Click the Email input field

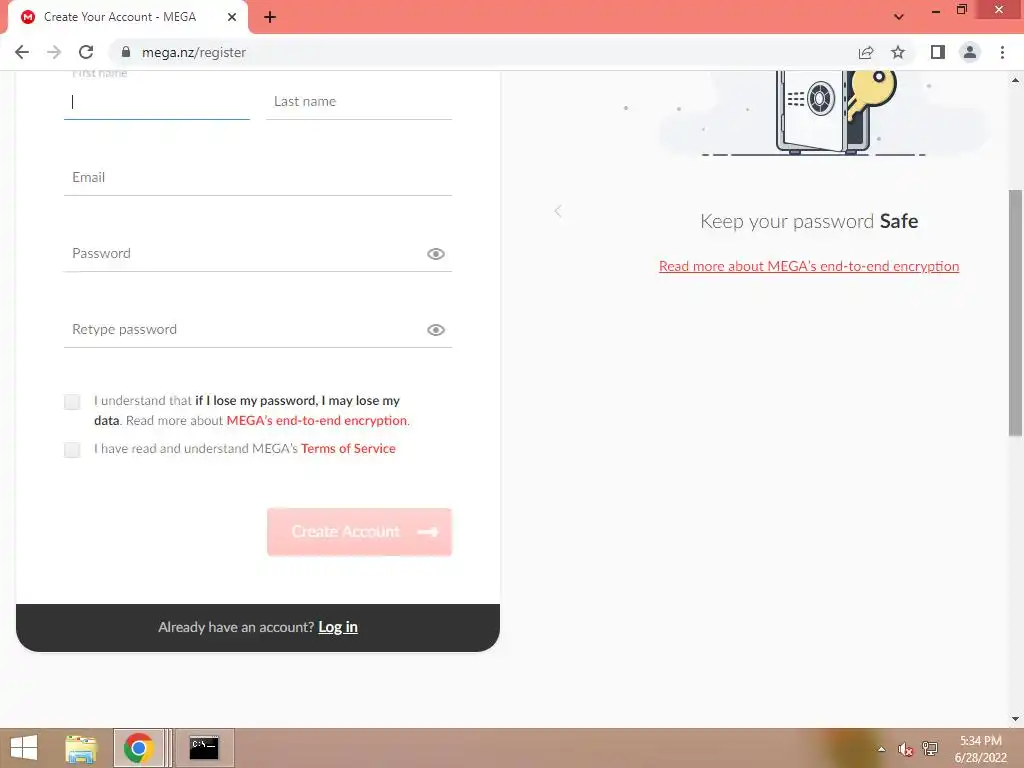[258, 177]
